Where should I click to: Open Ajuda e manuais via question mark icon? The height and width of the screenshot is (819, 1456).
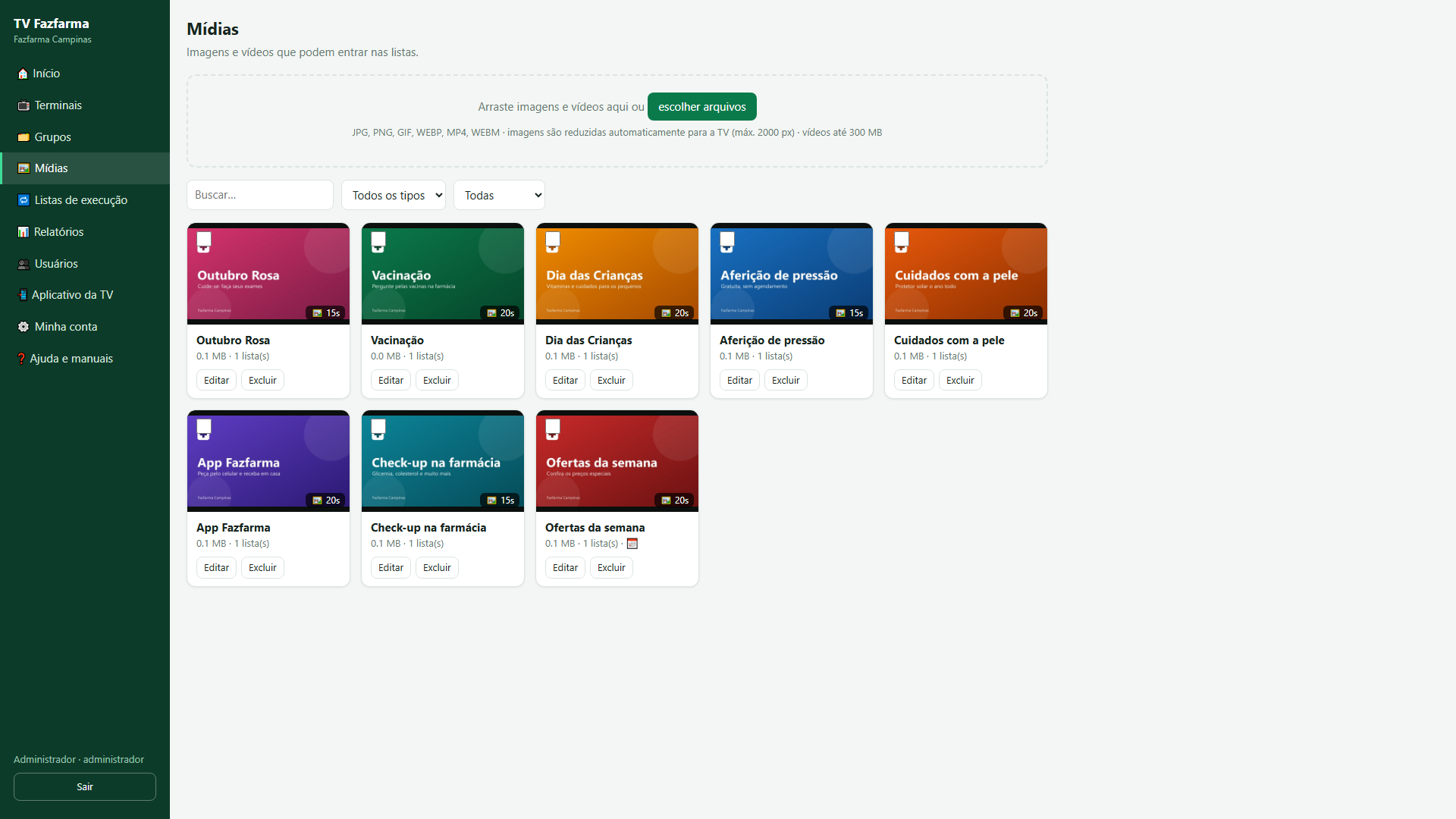(21, 359)
